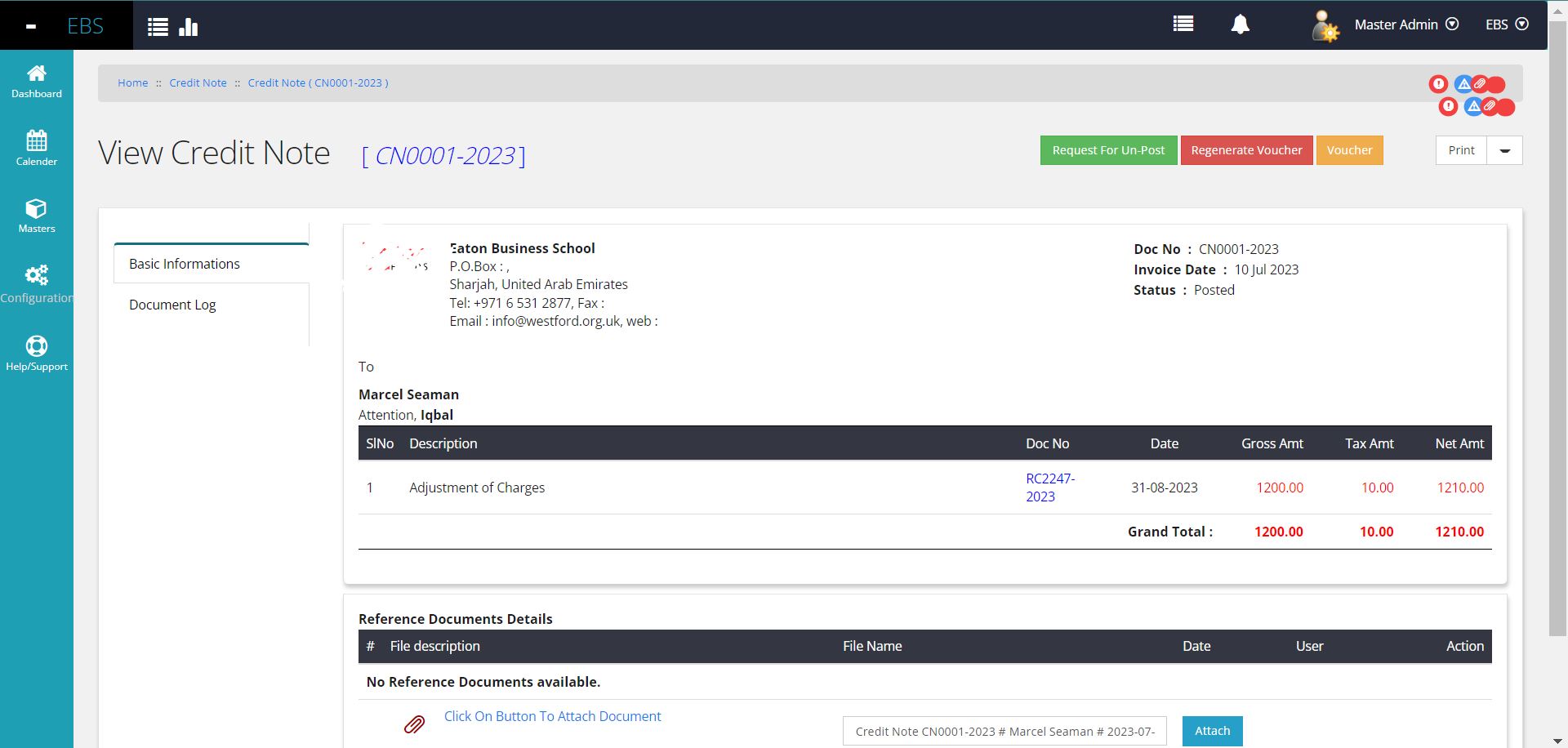Click the notification bell icon
This screenshot has width=1568, height=748.
coord(1240,24)
